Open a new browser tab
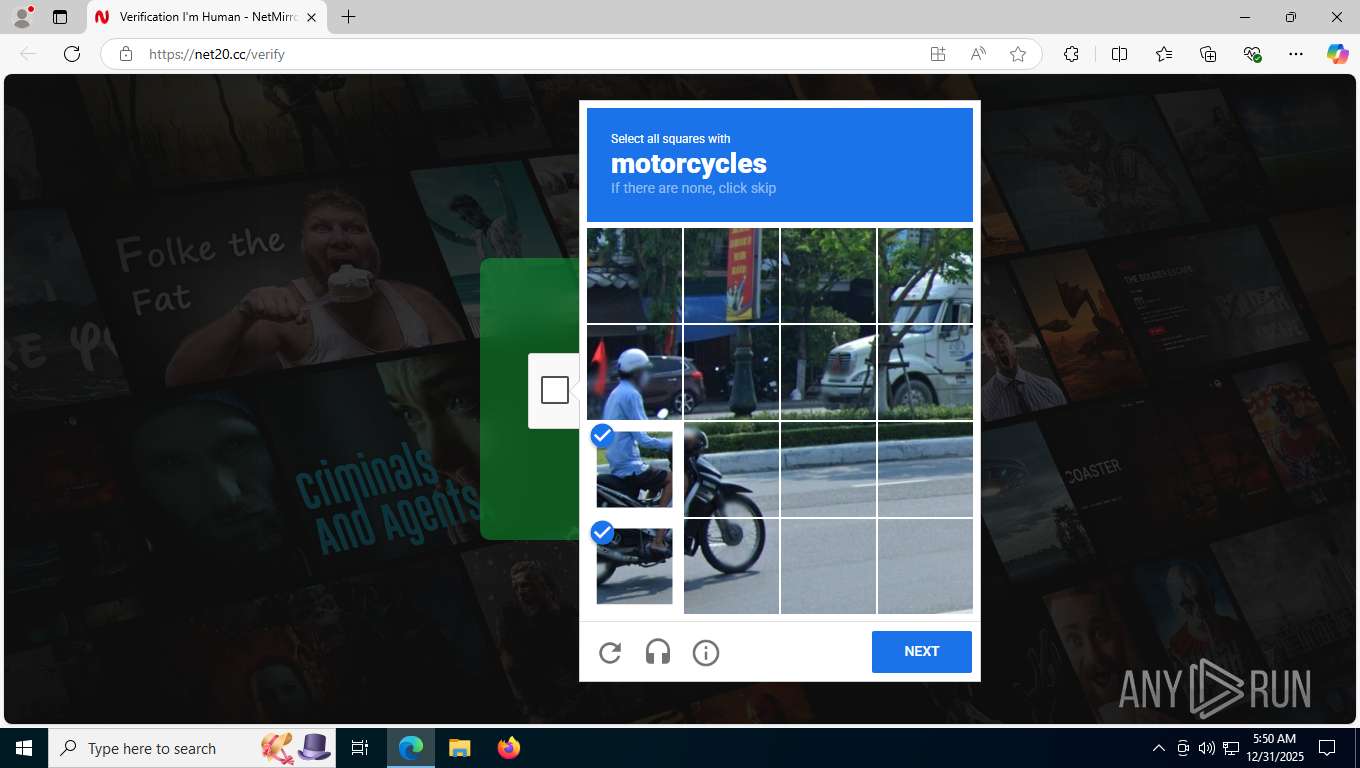This screenshot has height=768, width=1360. tap(348, 17)
